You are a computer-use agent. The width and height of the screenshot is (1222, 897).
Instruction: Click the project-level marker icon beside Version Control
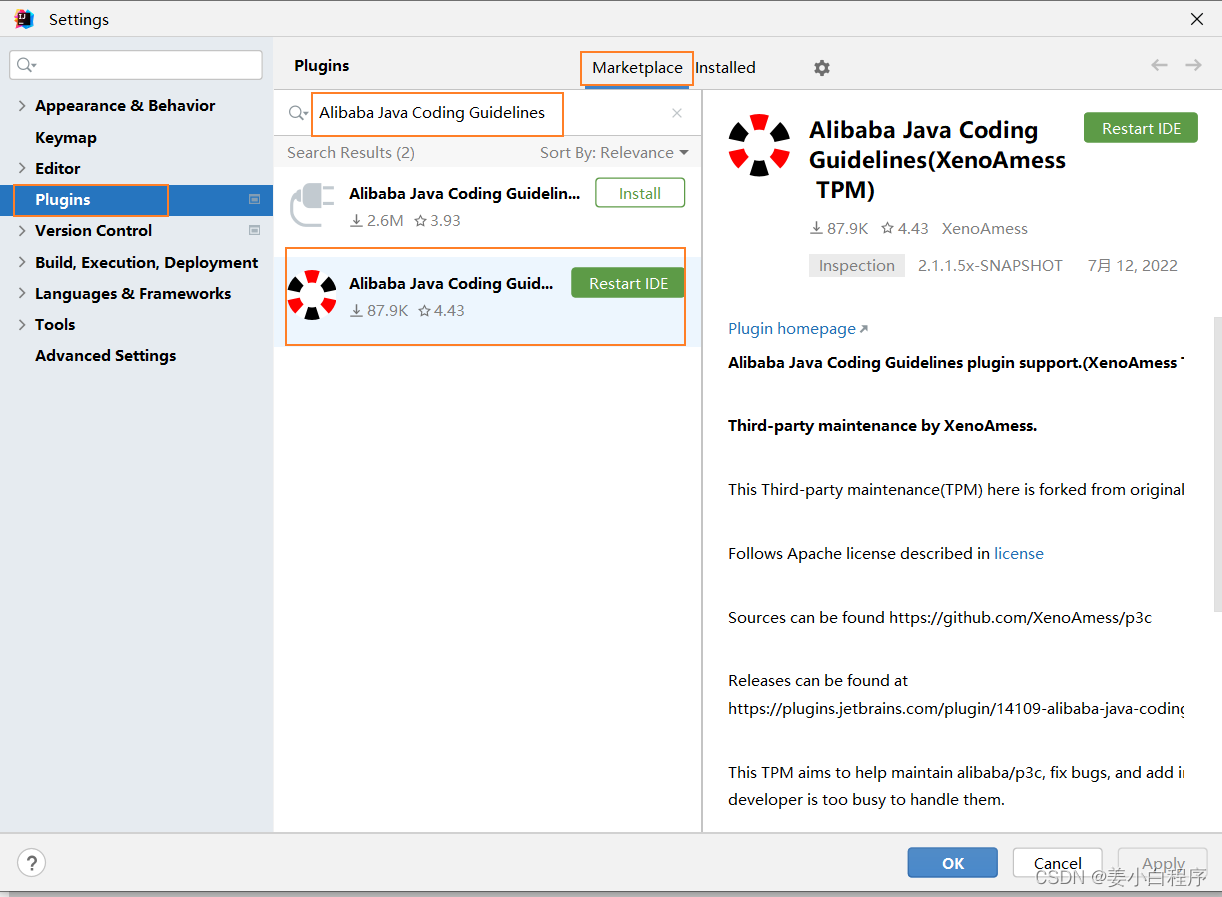pos(254,231)
